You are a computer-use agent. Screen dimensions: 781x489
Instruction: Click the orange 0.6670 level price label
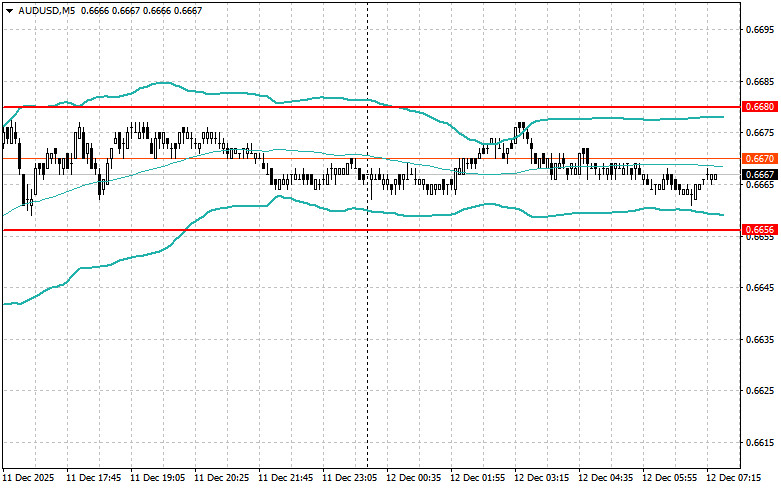(x=760, y=159)
